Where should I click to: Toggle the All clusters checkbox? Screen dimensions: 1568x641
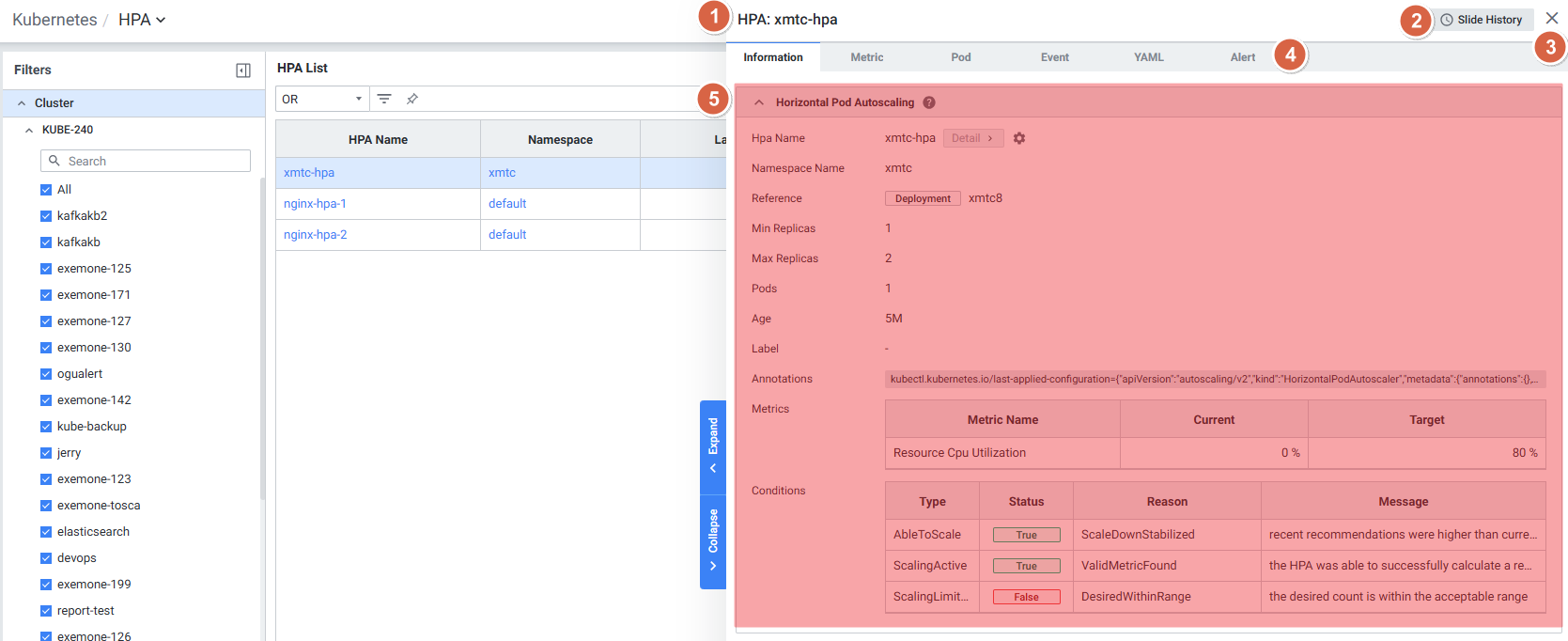pyautogui.click(x=46, y=190)
